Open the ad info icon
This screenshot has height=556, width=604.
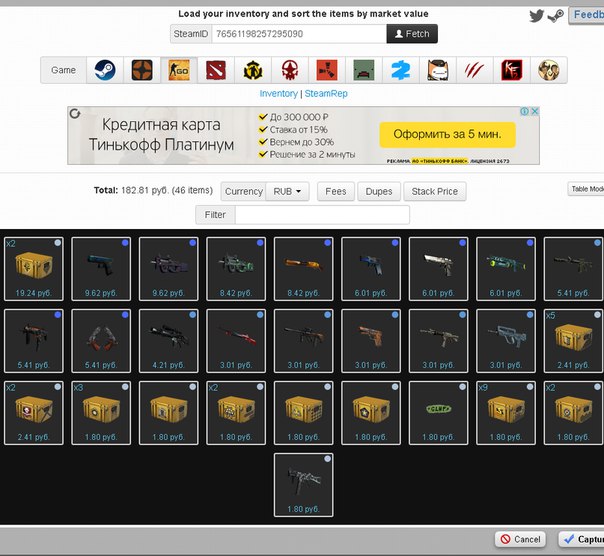coord(524,111)
